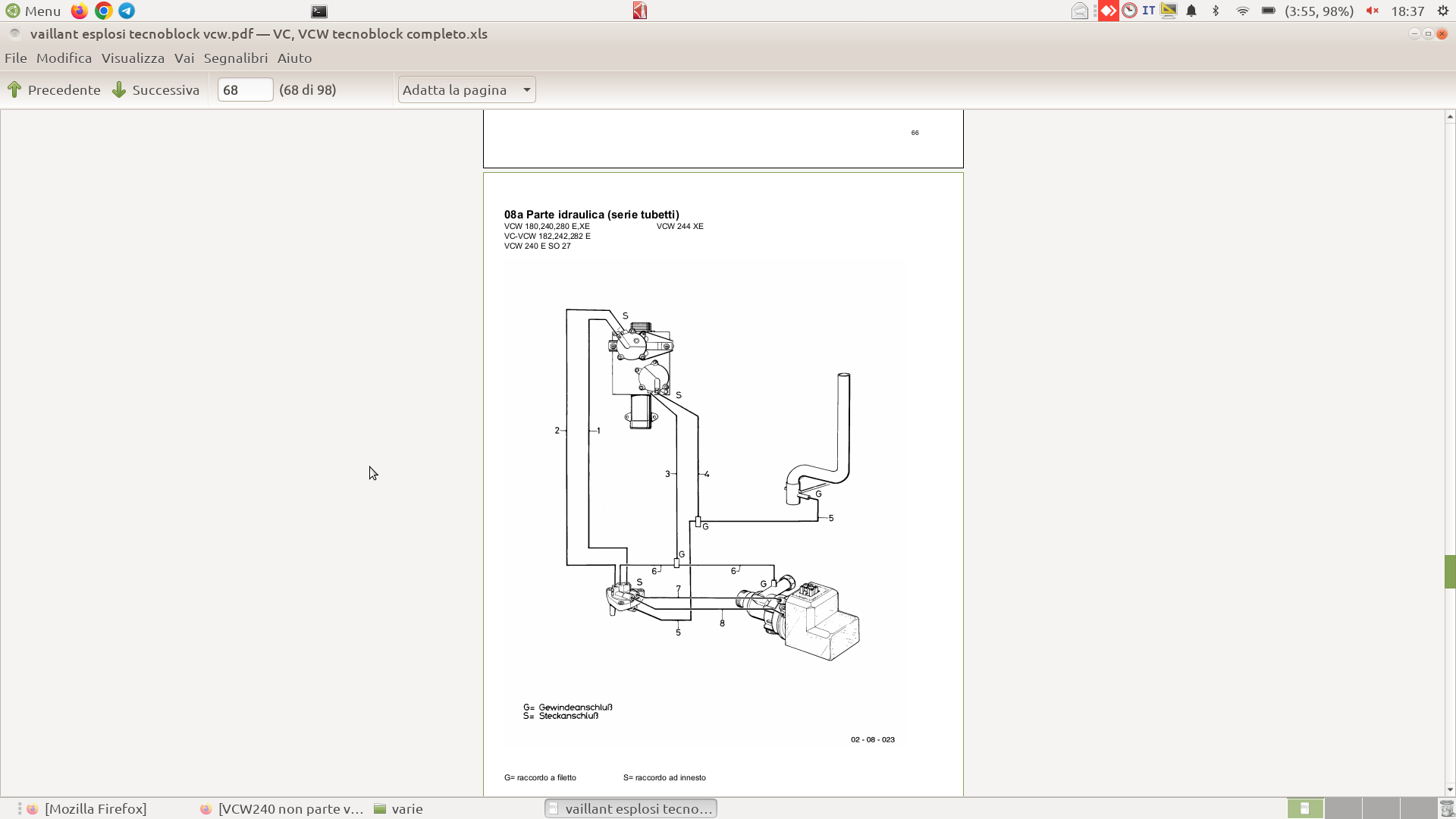1456x819 pixels.
Task: Open the Wi-Fi network indicator
Action: pyautogui.click(x=1242, y=11)
